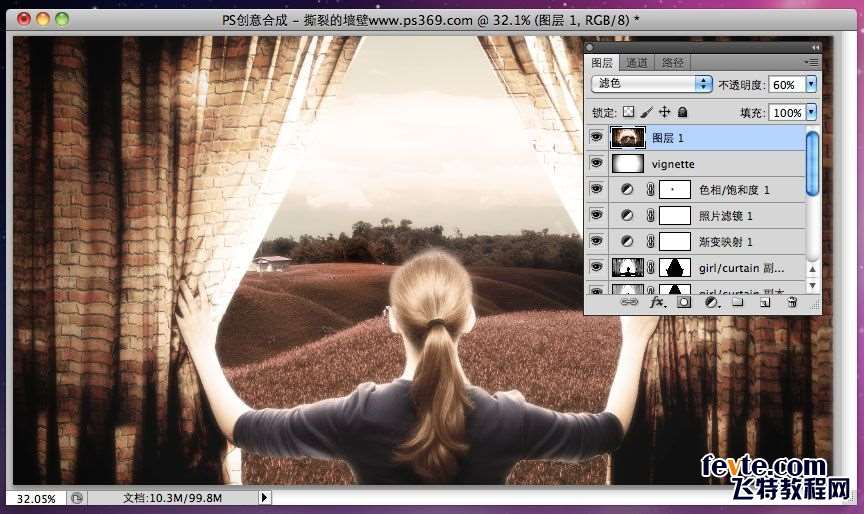Open the Layers panel options menu
Screen dimensions: 864x514
(811, 62)
